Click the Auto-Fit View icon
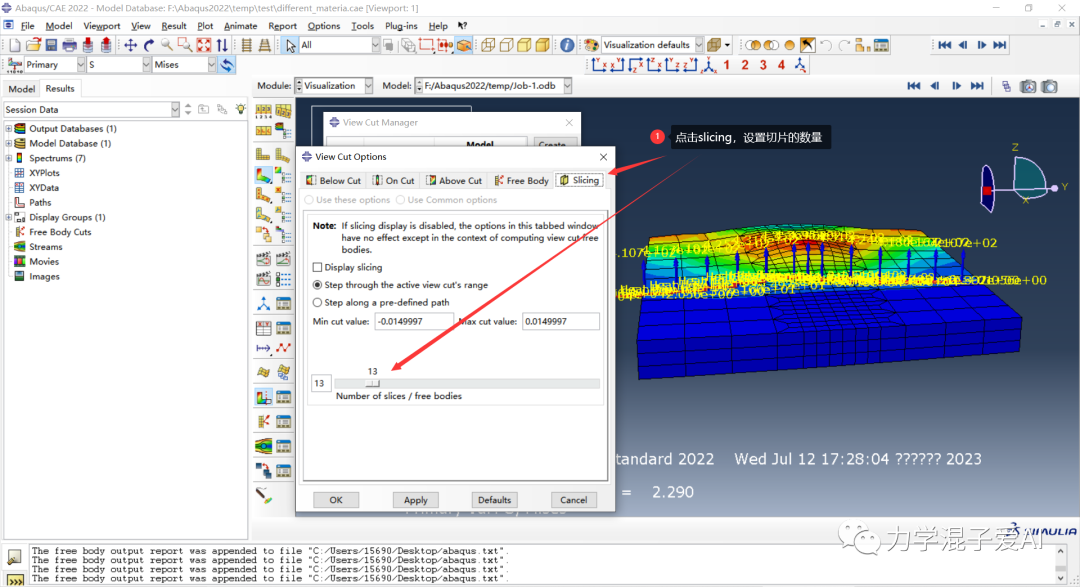This screenshot has height=587, width=1080. 204,45
